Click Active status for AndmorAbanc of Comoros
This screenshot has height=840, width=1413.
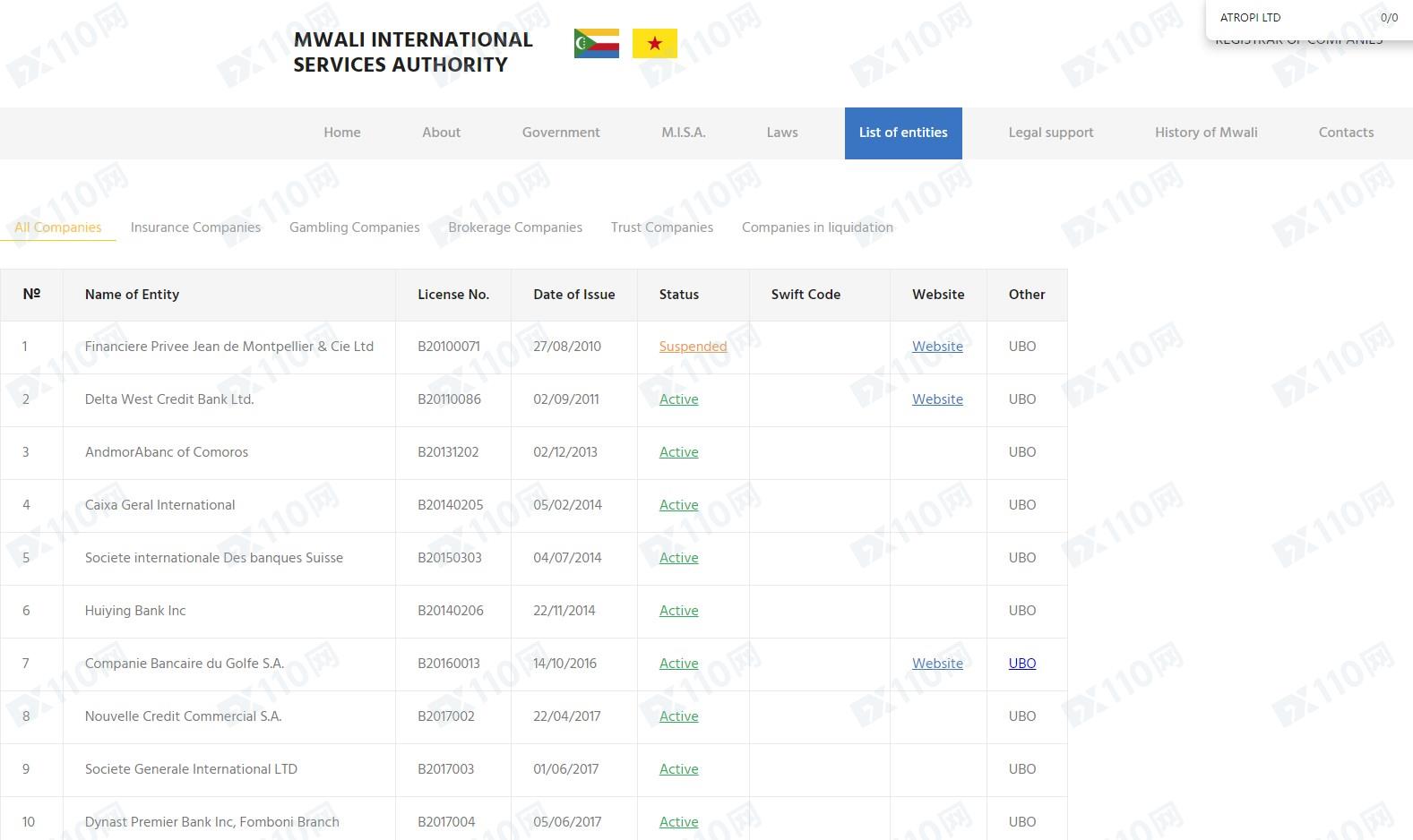pos(678,452)
